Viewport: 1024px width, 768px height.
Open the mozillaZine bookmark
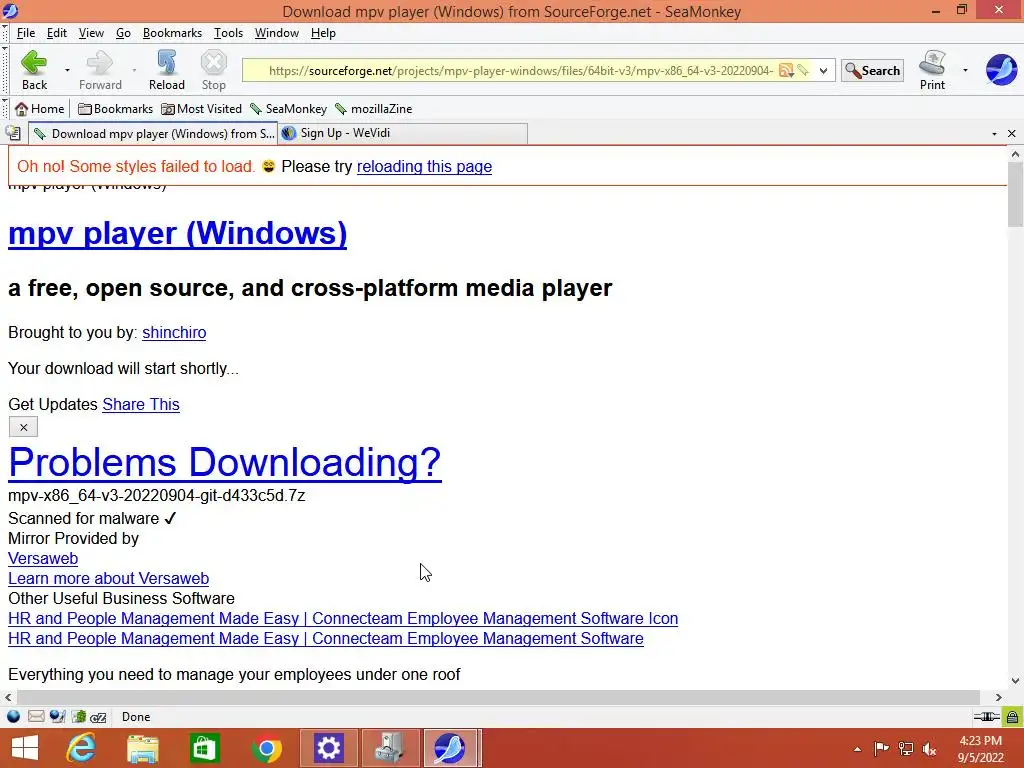point(374,109)
